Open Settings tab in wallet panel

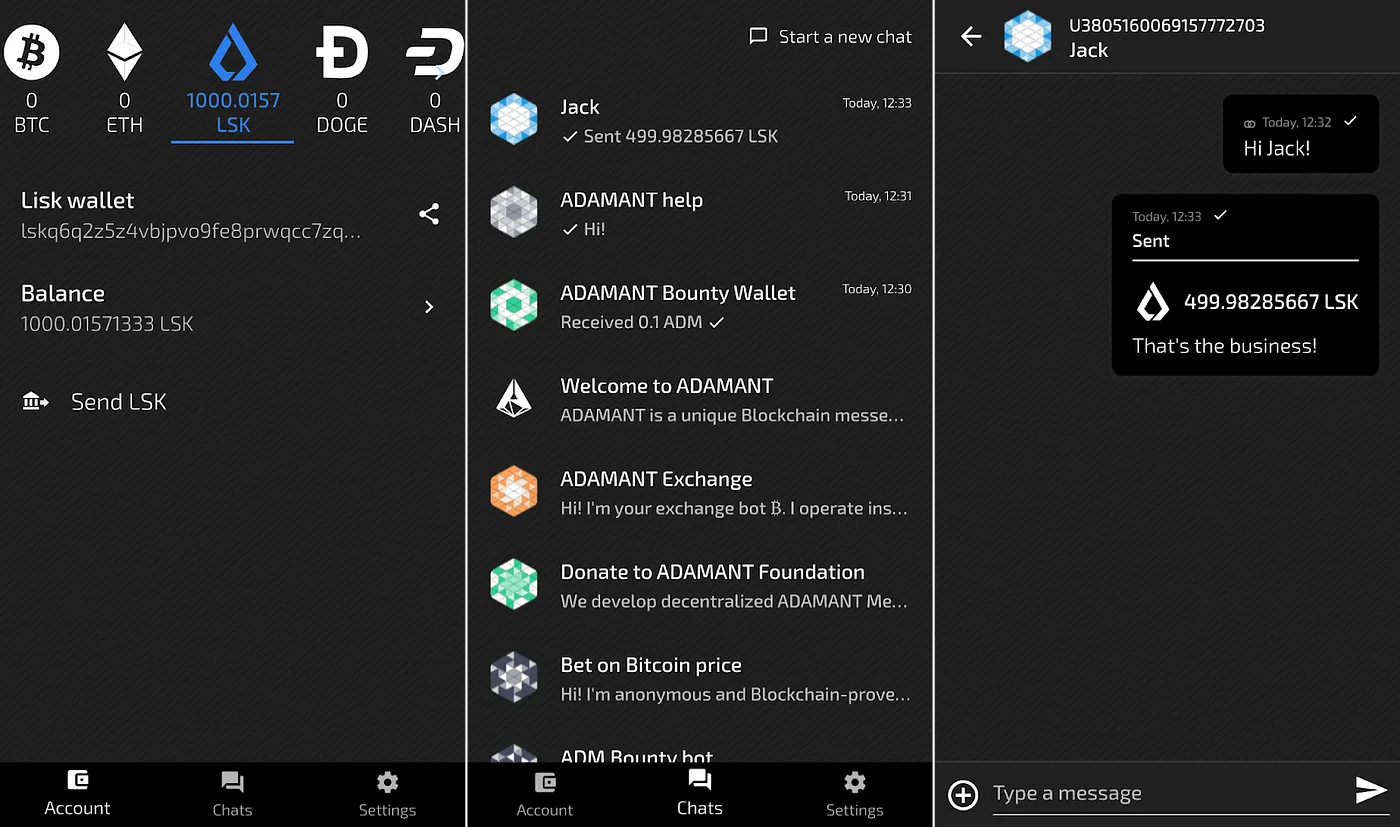coord(387,794)
